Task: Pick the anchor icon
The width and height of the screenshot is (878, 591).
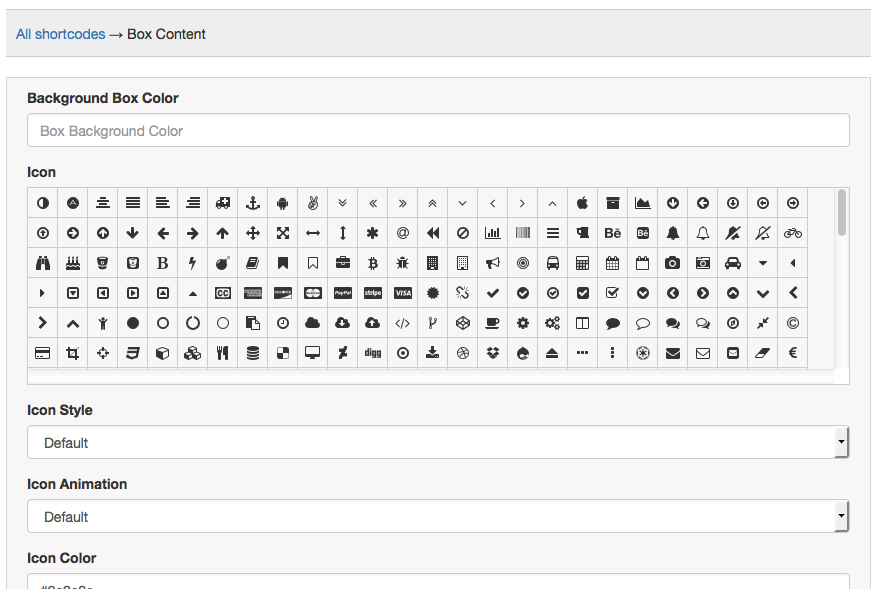Action: tap(253, 203)
